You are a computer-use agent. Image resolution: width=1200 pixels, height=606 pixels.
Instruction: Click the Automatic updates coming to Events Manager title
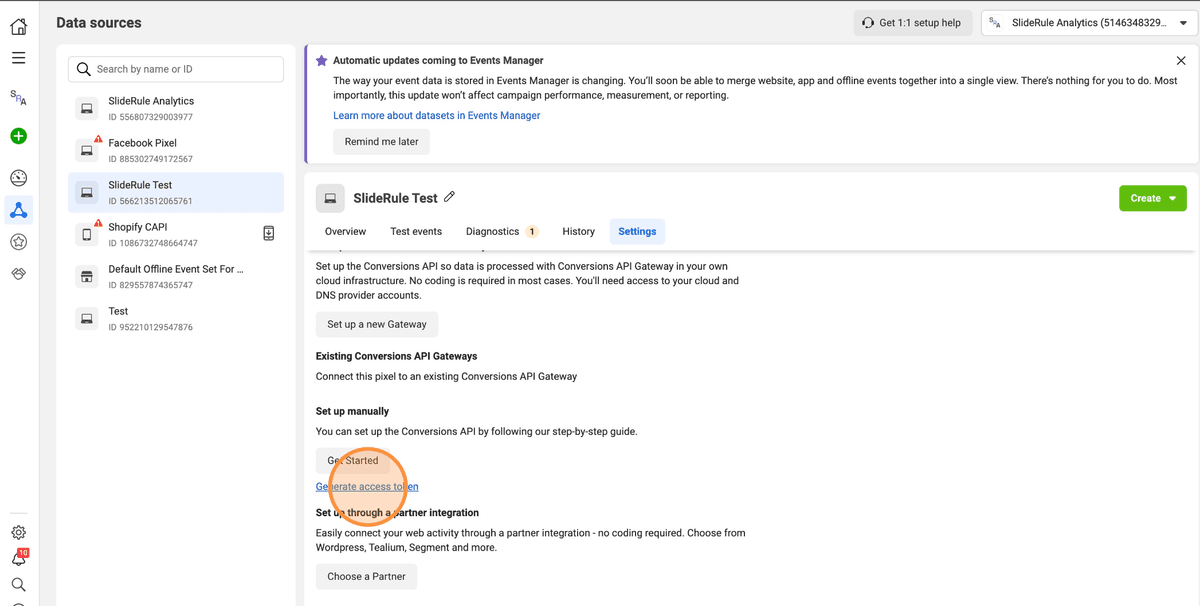click(438, 61)
